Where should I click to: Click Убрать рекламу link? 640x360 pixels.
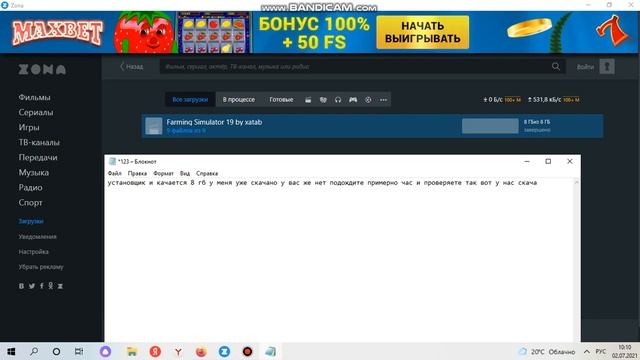(x=41, y=267)
